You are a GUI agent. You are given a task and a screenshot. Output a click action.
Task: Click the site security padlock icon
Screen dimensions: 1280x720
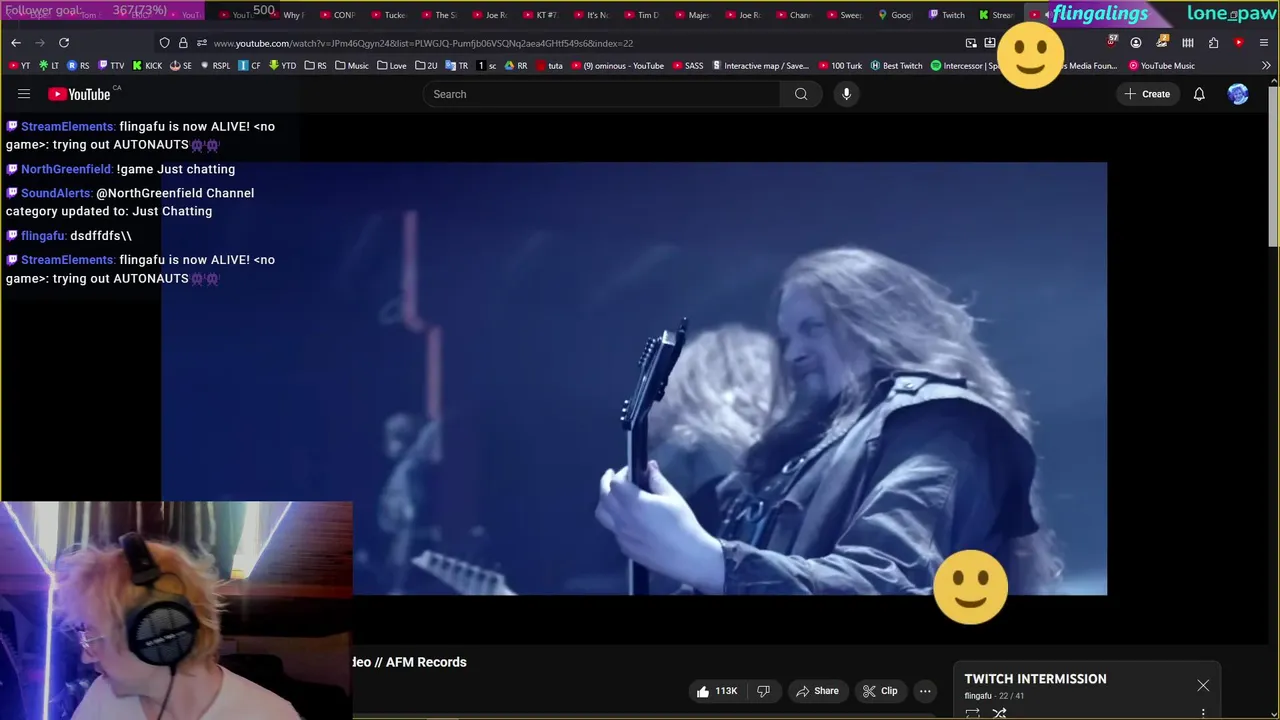[x=183, y=43]
